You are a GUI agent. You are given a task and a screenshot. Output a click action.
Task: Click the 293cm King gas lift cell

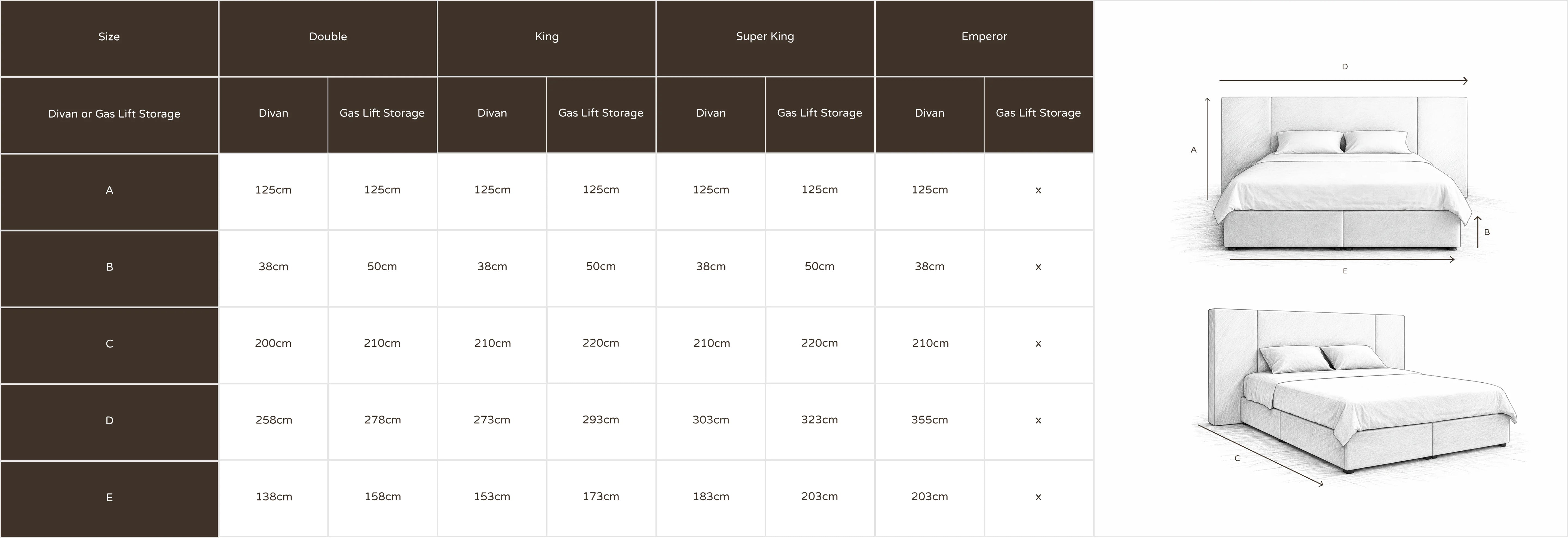tap(601, 420)
